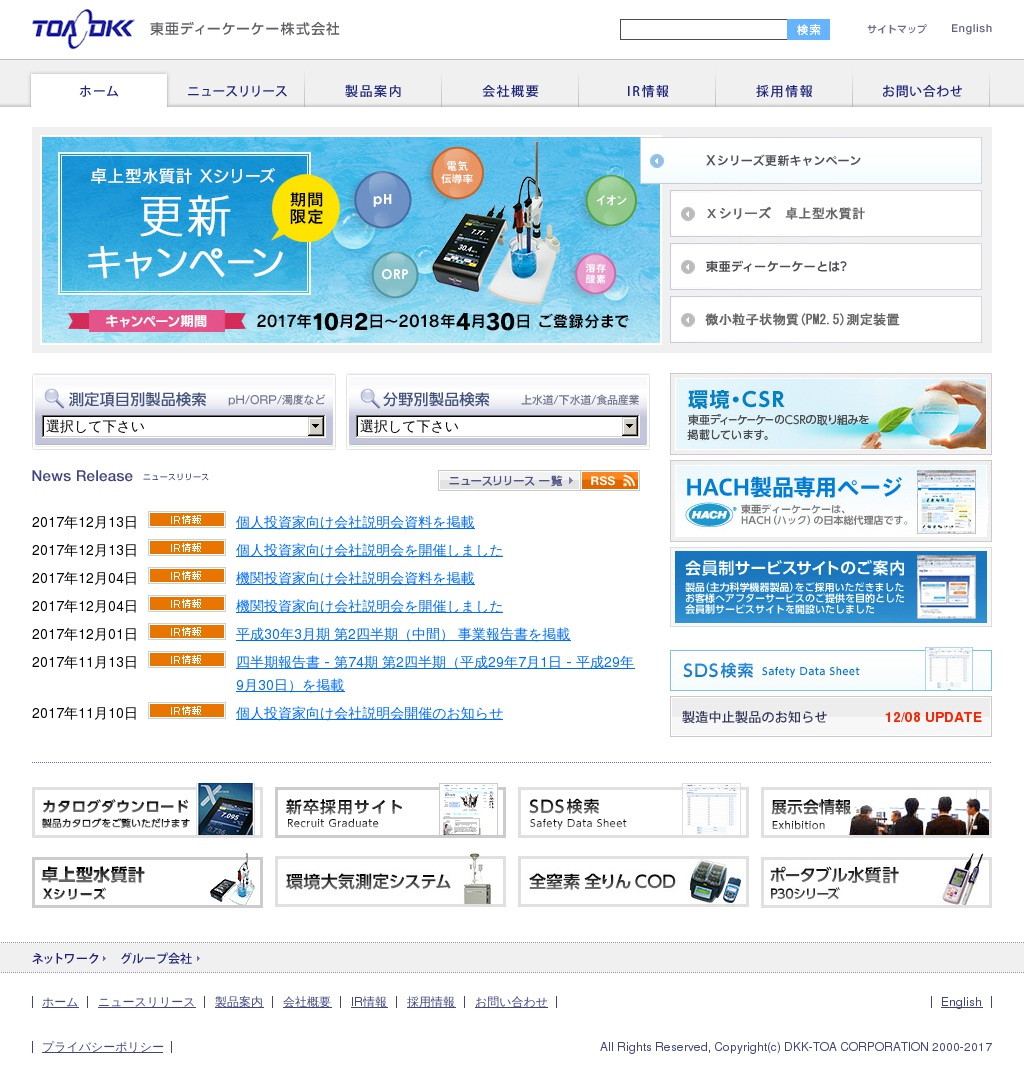Open the 環境・CSR banner
Viewport: 1024px width, 1067px height.
coord(830,414)
